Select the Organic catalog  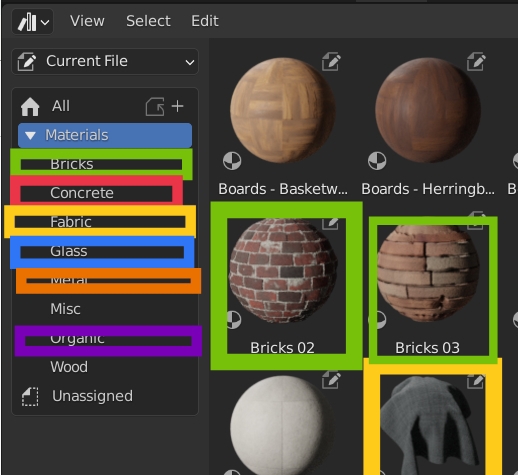105,338
